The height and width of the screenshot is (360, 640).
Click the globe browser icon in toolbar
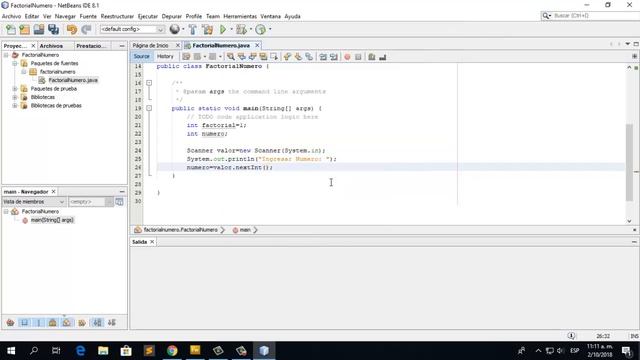[x=175, y=29]
